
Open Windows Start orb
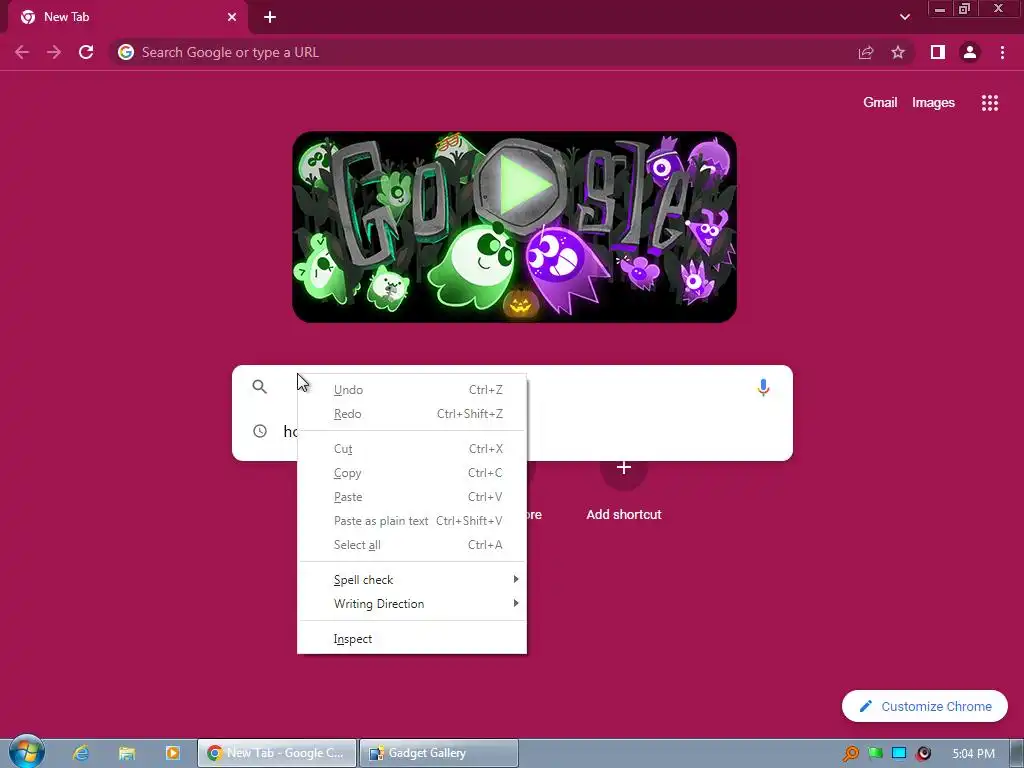[26, 752]
